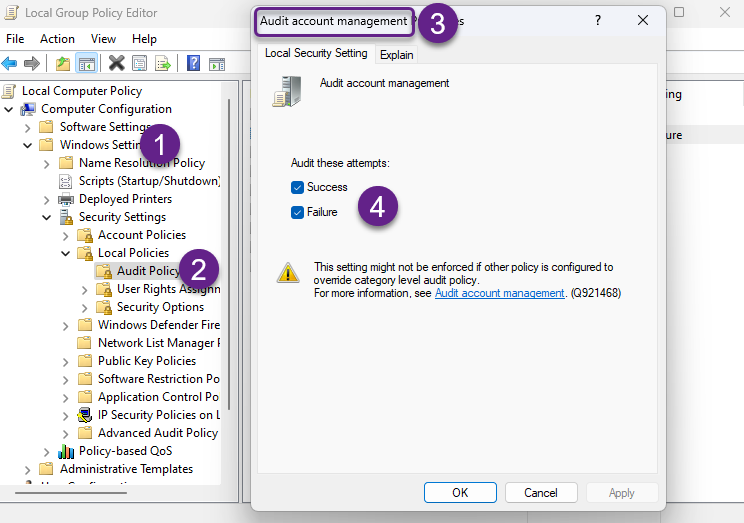Click the OK button
This screenshot has width=744, height=523.
coord(460,492)
